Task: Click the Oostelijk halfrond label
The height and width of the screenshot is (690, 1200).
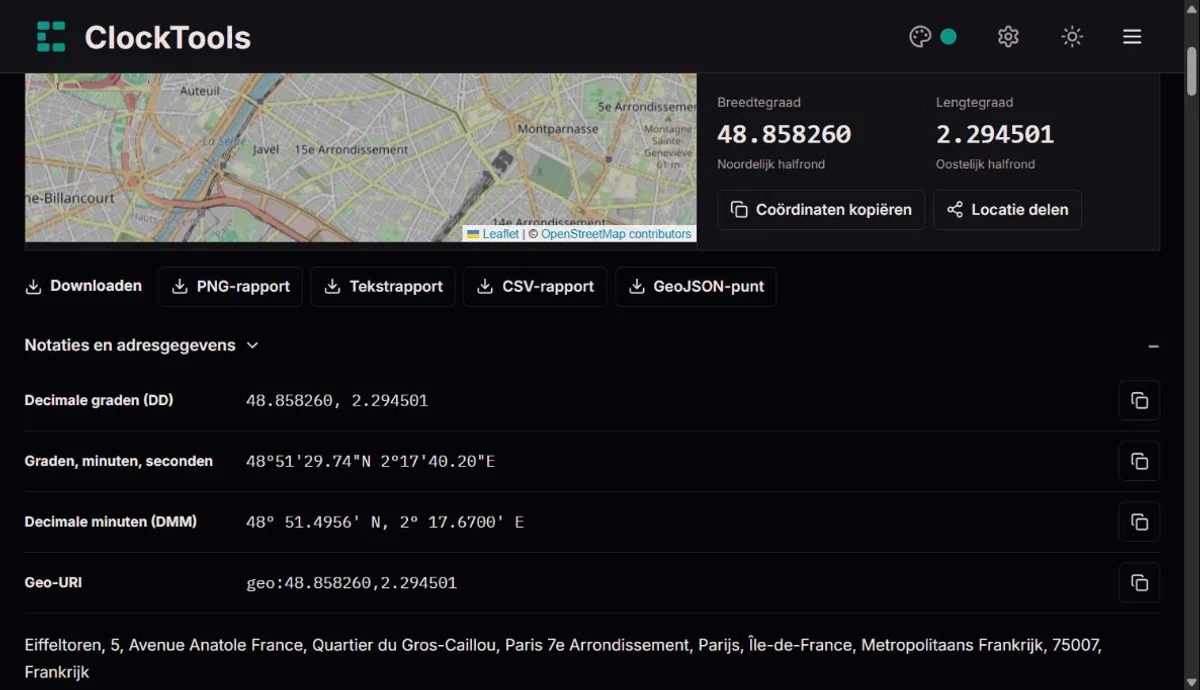Action: click(985, 164)
